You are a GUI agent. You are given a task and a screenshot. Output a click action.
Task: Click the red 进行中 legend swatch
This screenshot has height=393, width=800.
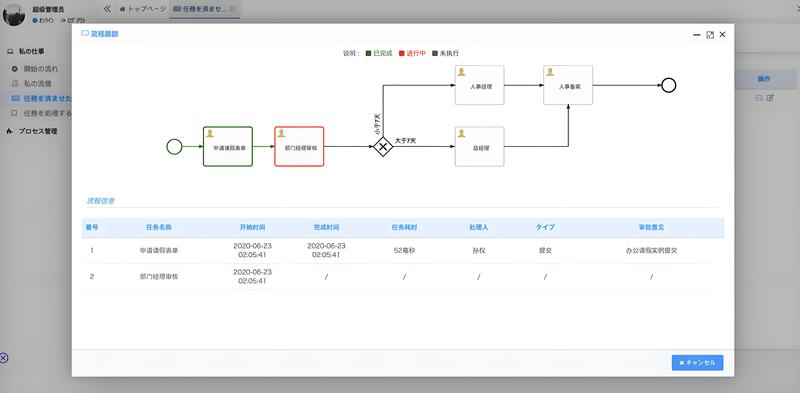(402, 53)
